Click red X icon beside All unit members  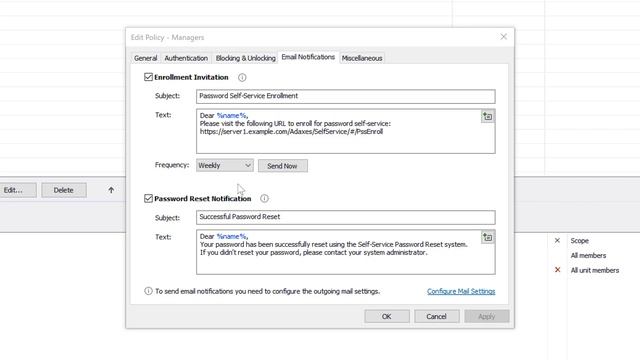[557, 270]
